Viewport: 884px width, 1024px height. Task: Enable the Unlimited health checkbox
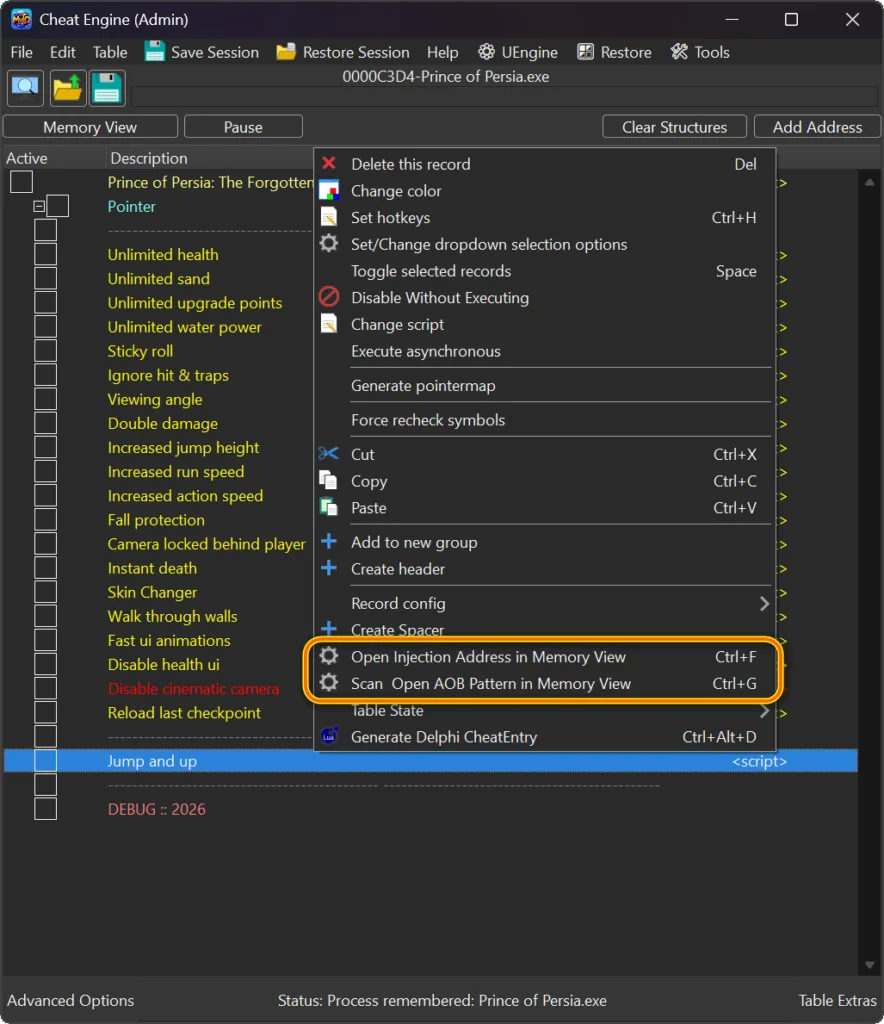pos(45,254)
